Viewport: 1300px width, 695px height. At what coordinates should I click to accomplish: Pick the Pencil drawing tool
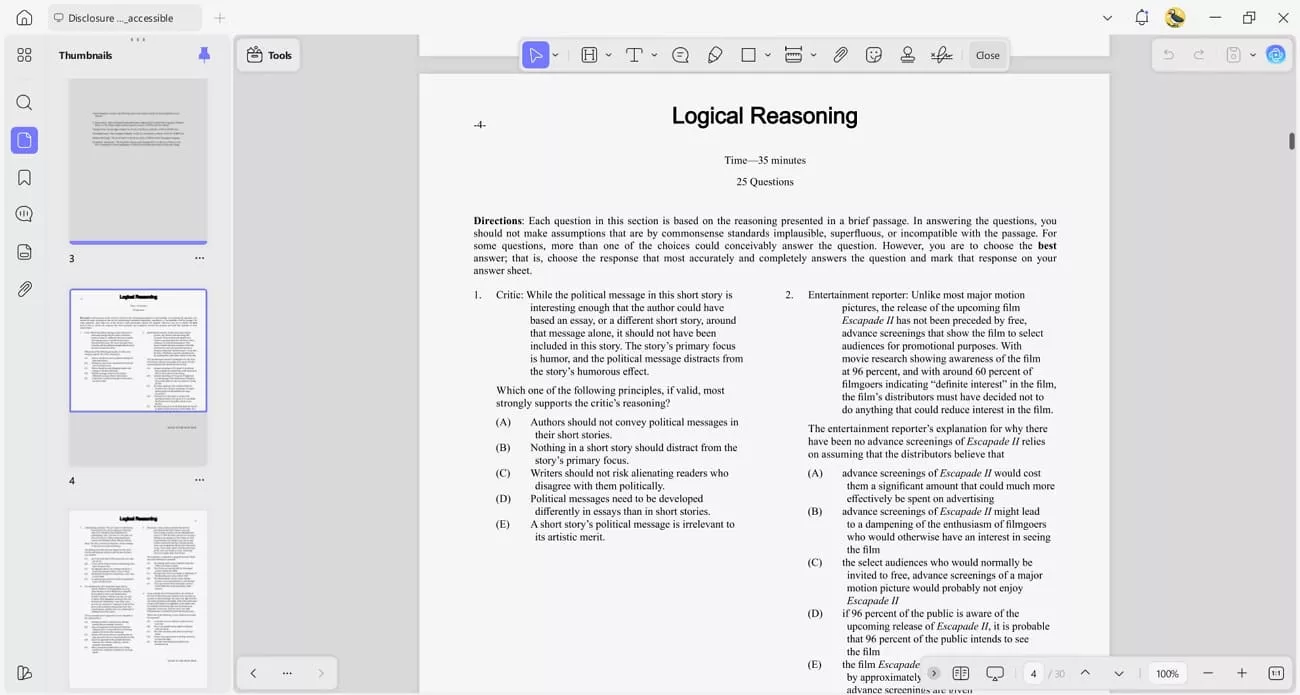click(715, 55)
